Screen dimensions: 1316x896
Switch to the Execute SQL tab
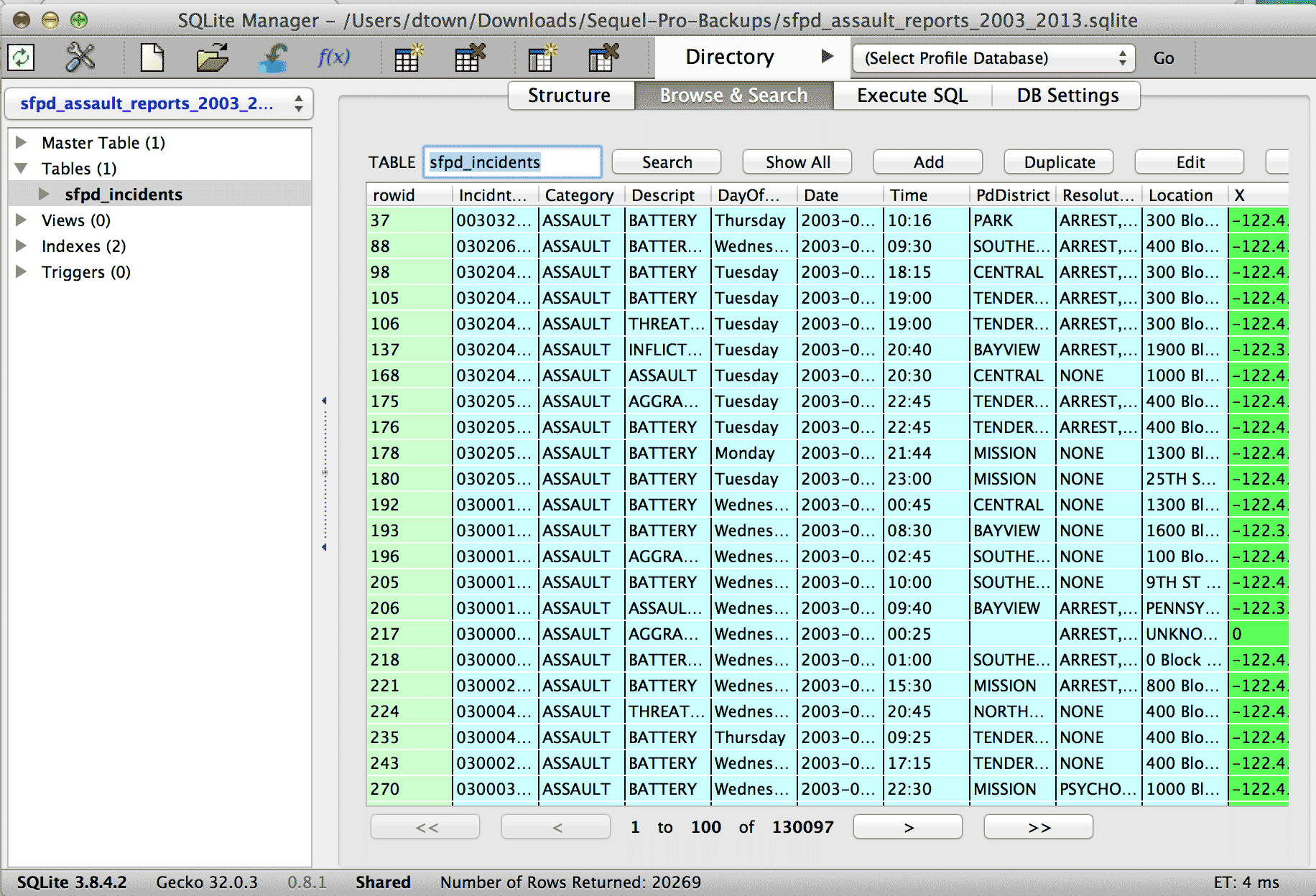point(911,95)
